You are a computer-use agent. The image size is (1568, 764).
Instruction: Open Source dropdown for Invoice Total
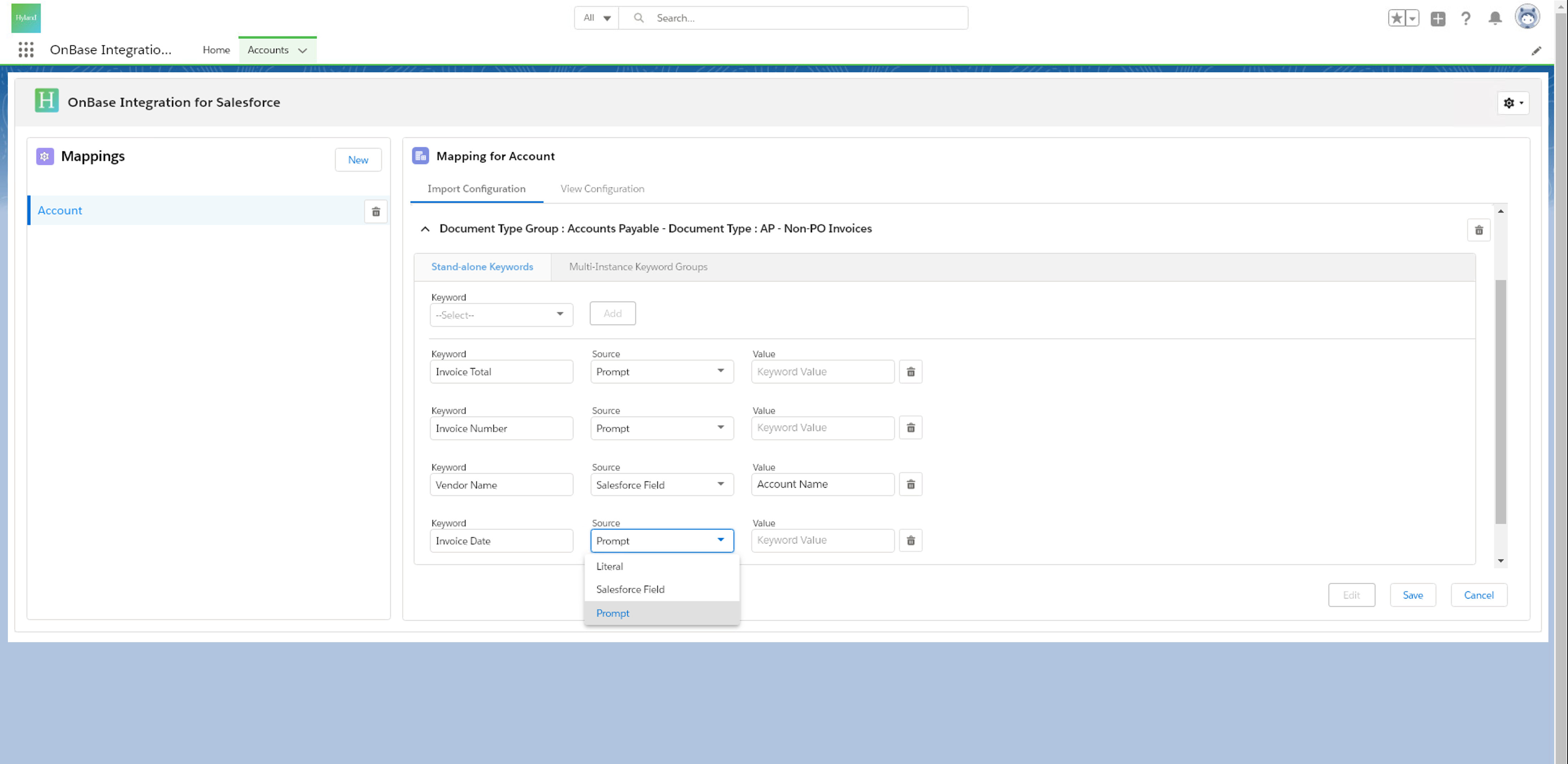[x=662, y=371]
